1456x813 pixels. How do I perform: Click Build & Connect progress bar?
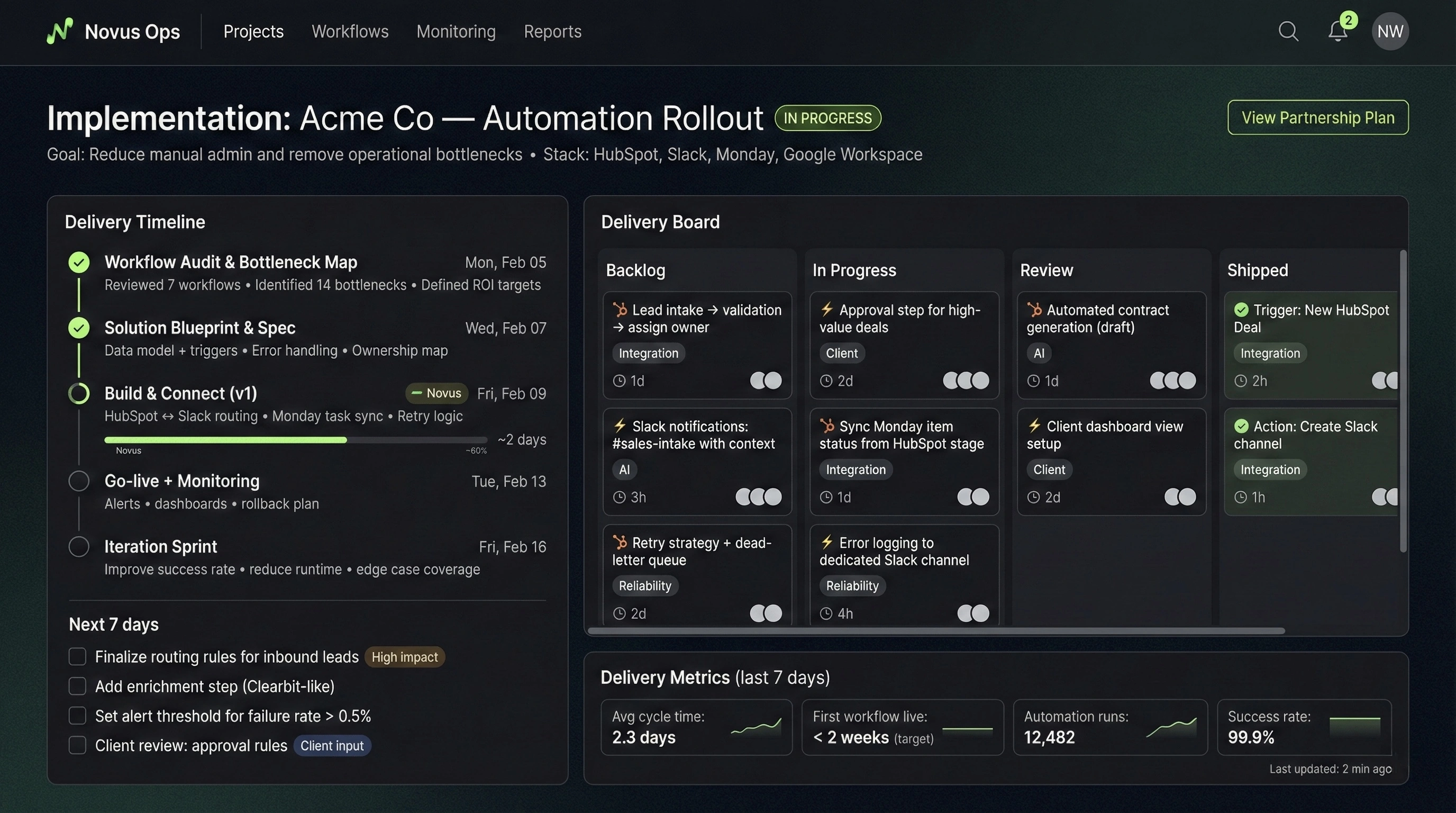pos(295,440)
